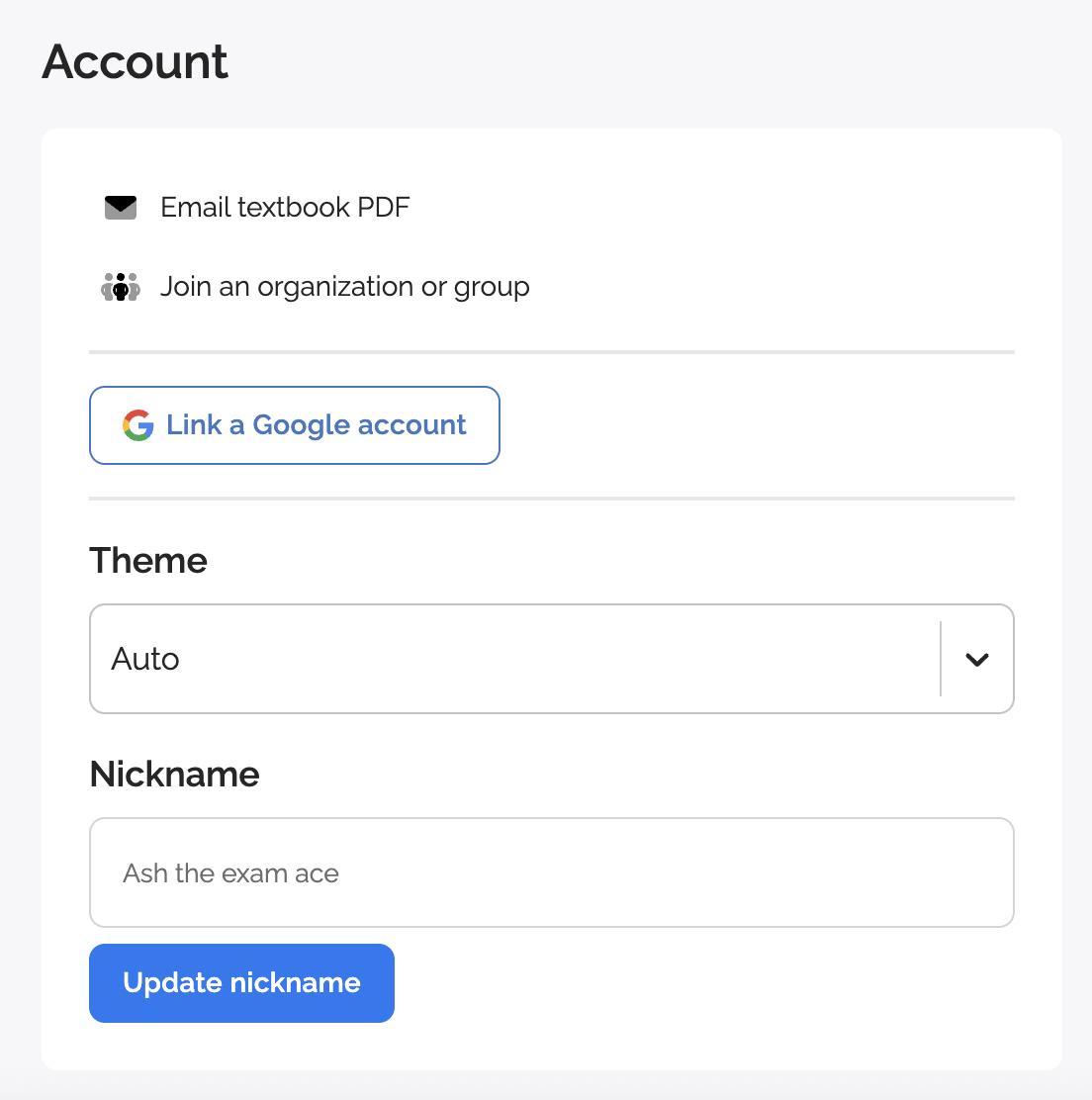Image resolution: width=1092 pixels, height=1100 pixels.
Task: Click the "Auto" value in Theme selector
Action: (145, 660)
